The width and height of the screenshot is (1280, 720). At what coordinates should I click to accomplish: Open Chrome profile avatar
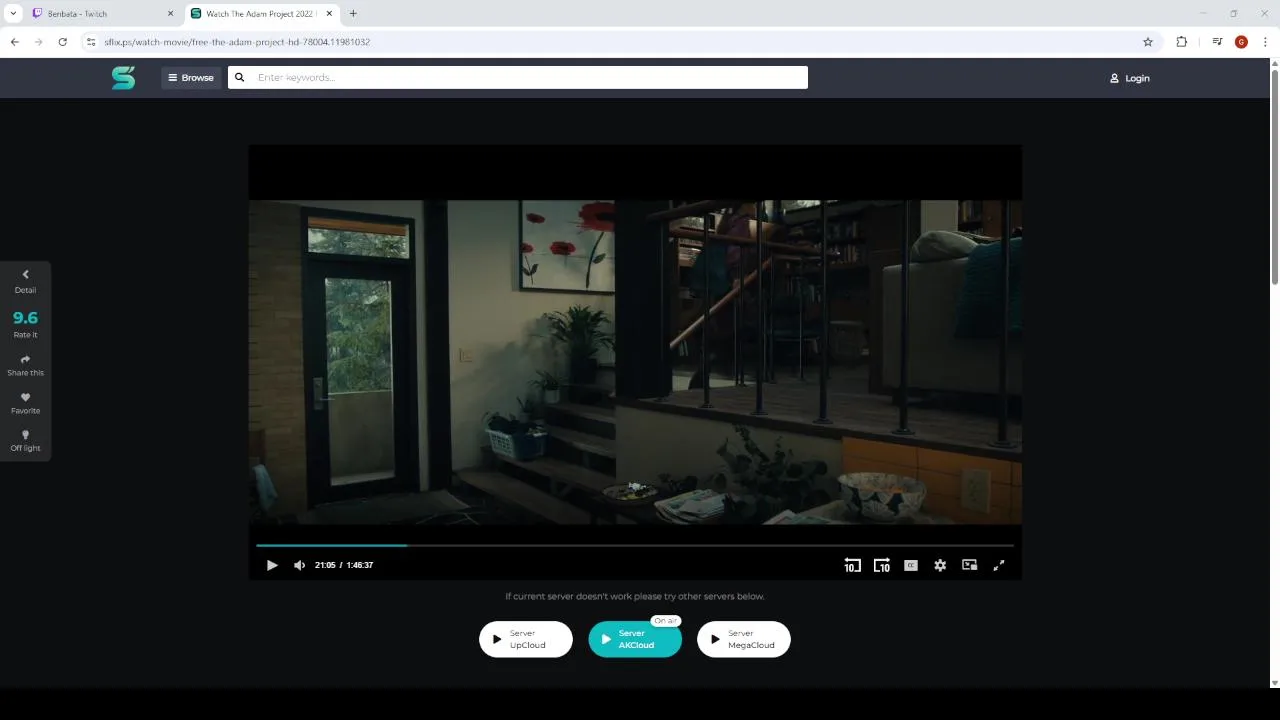coord(1241,42)
